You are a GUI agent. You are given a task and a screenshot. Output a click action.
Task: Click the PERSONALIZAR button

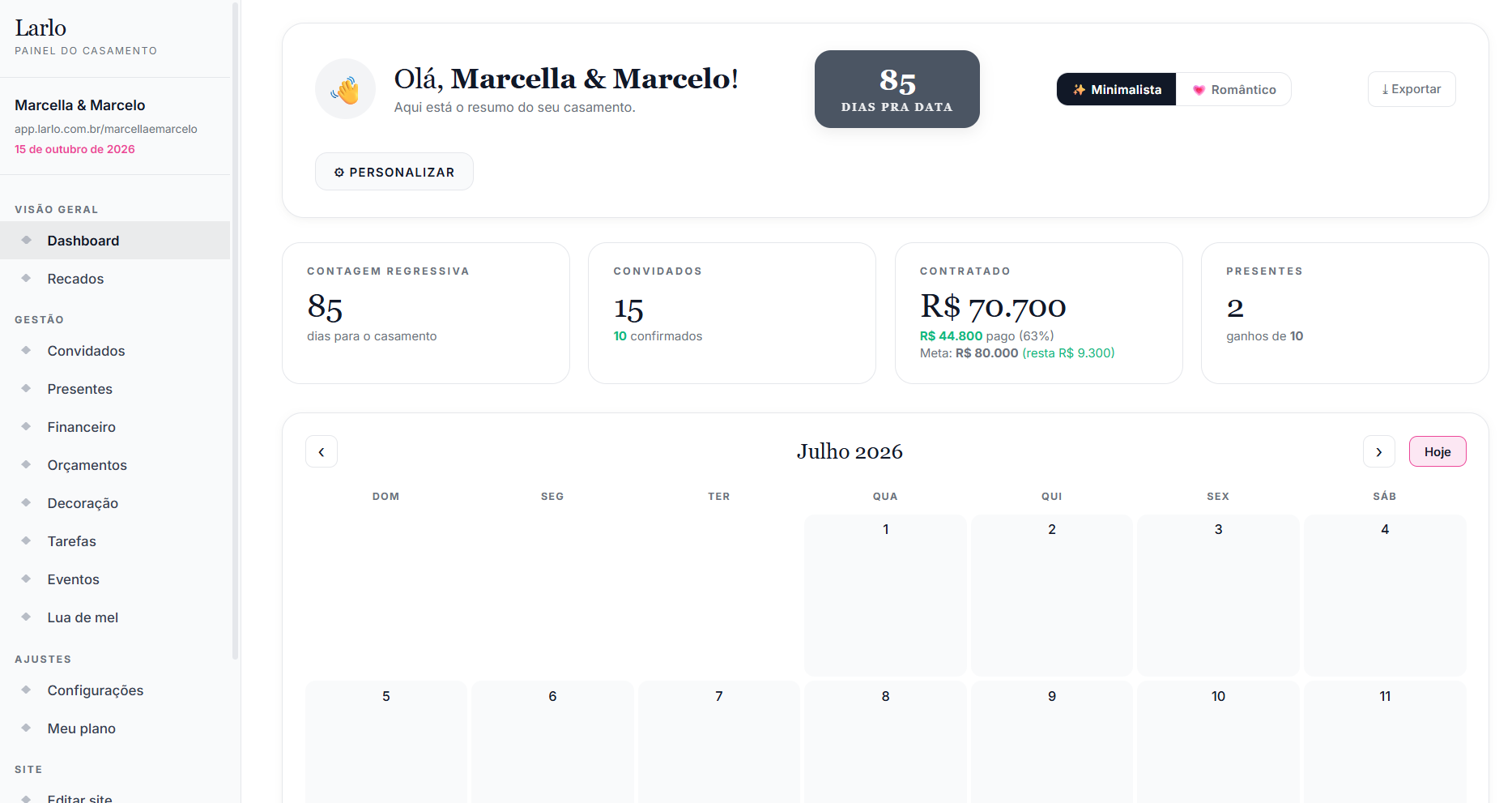pos(394,172)
